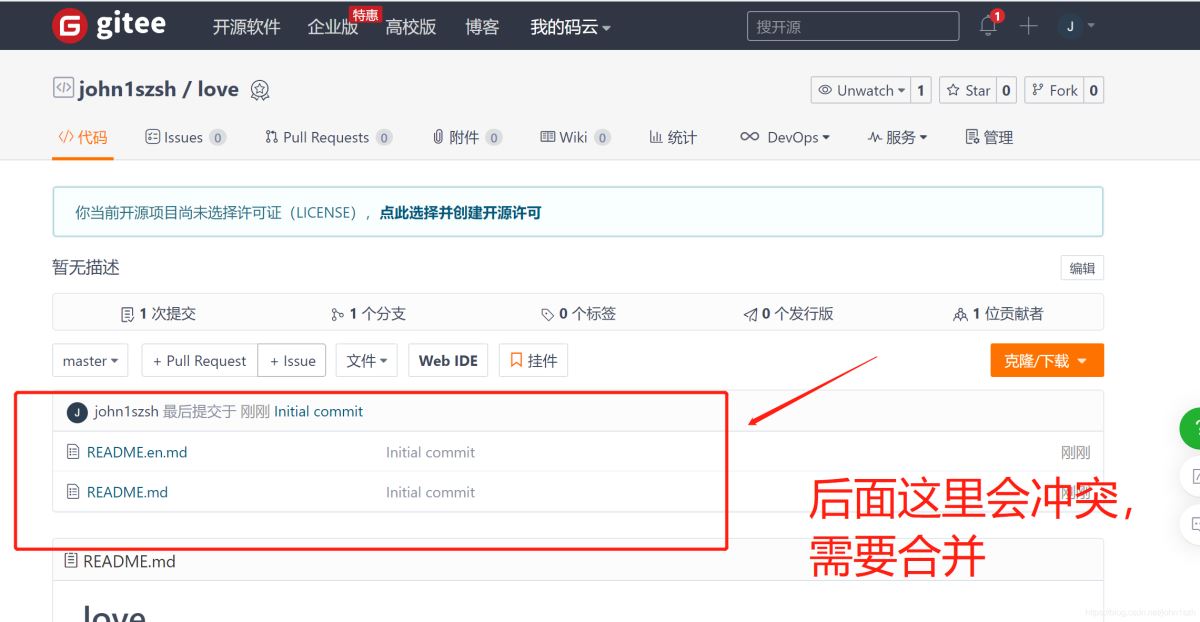Click 点此选择并创建开源许可 link
Screen dimensions: 1200x622
(460, 212)
